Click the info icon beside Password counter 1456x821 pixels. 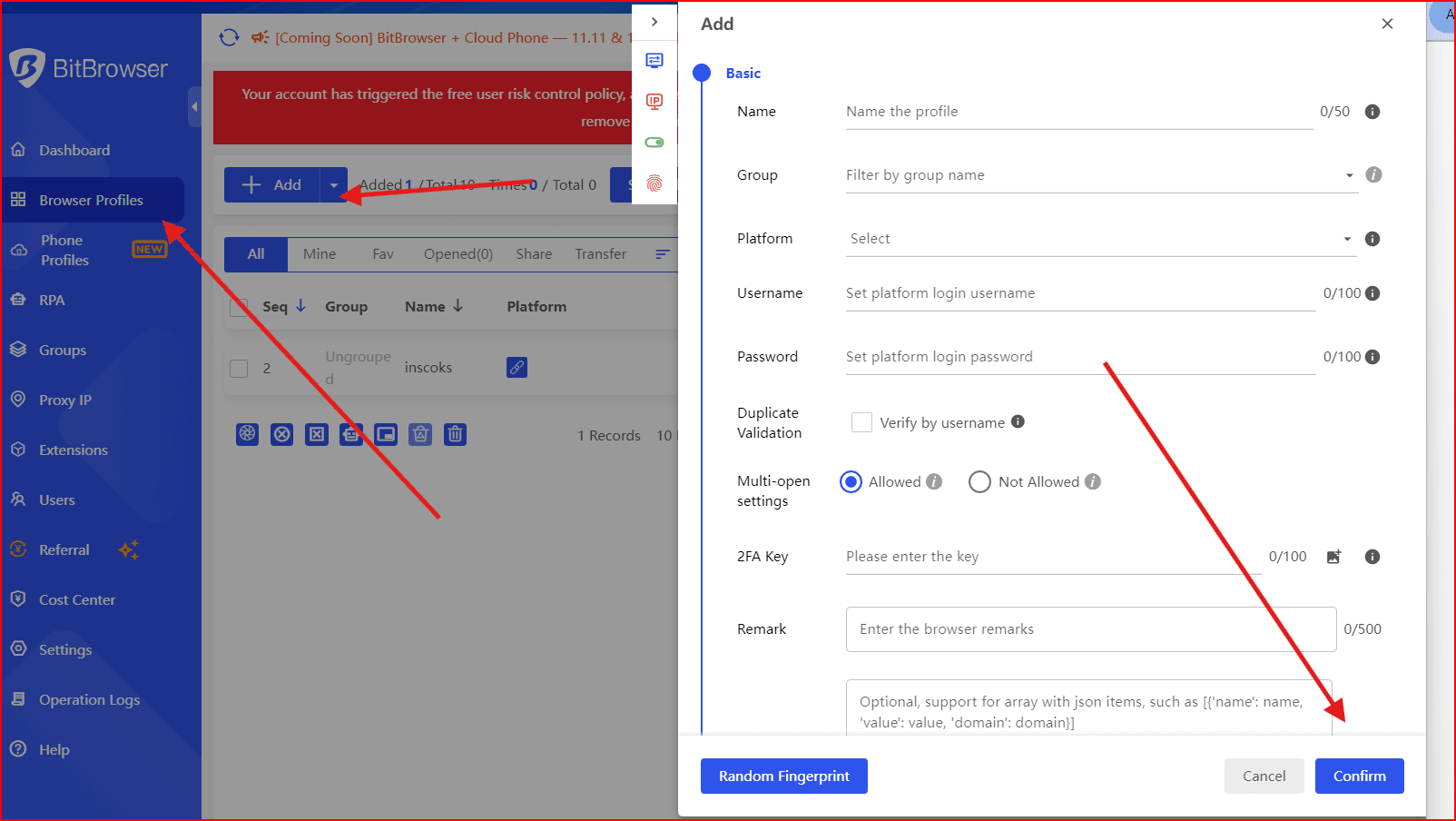click(x=1372, y=357)
